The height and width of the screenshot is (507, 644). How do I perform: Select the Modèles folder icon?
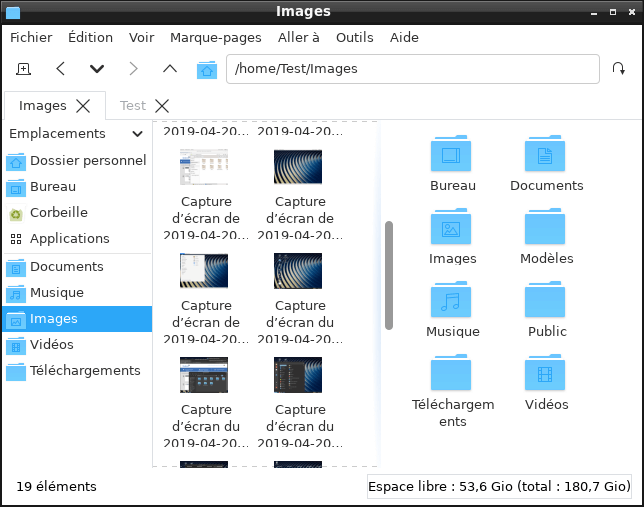tap(545, 226)
